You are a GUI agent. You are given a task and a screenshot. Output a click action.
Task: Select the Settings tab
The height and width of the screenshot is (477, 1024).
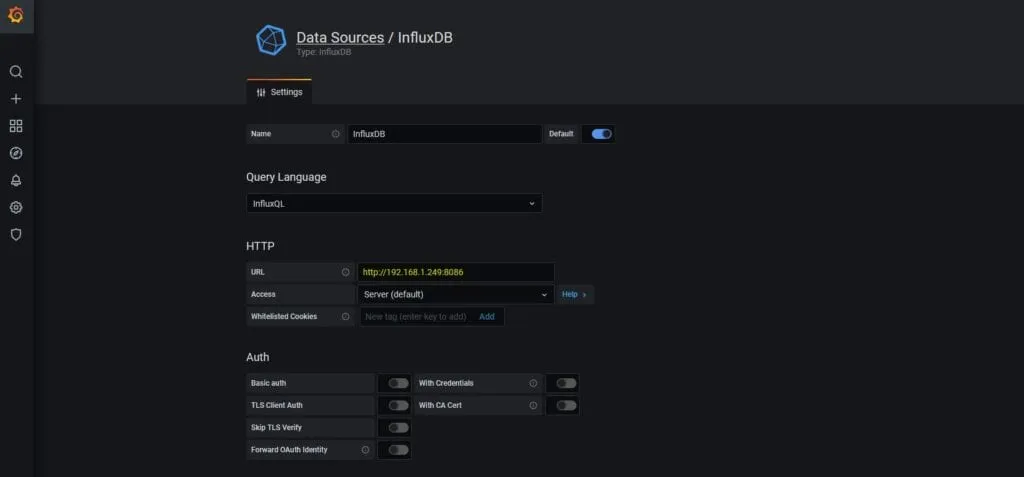pos(280,92)
